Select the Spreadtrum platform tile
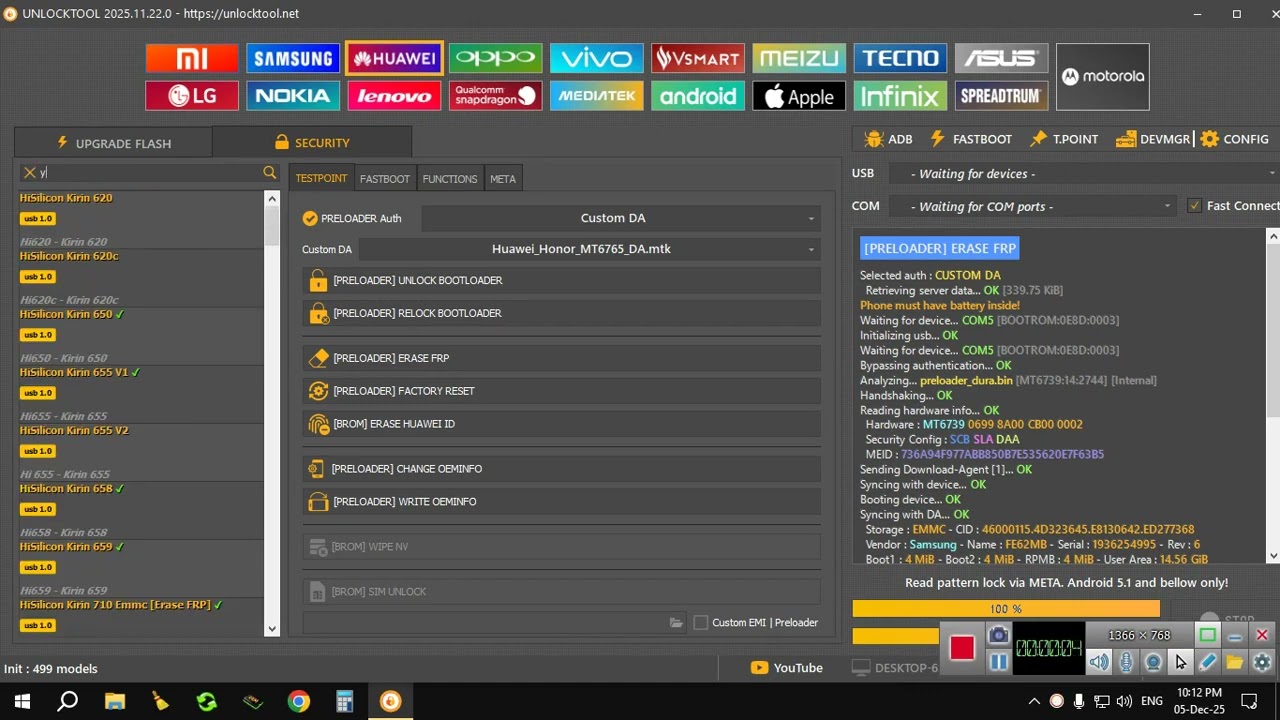This screenshot has width=1280, height=720. (x=1001, y=96)
